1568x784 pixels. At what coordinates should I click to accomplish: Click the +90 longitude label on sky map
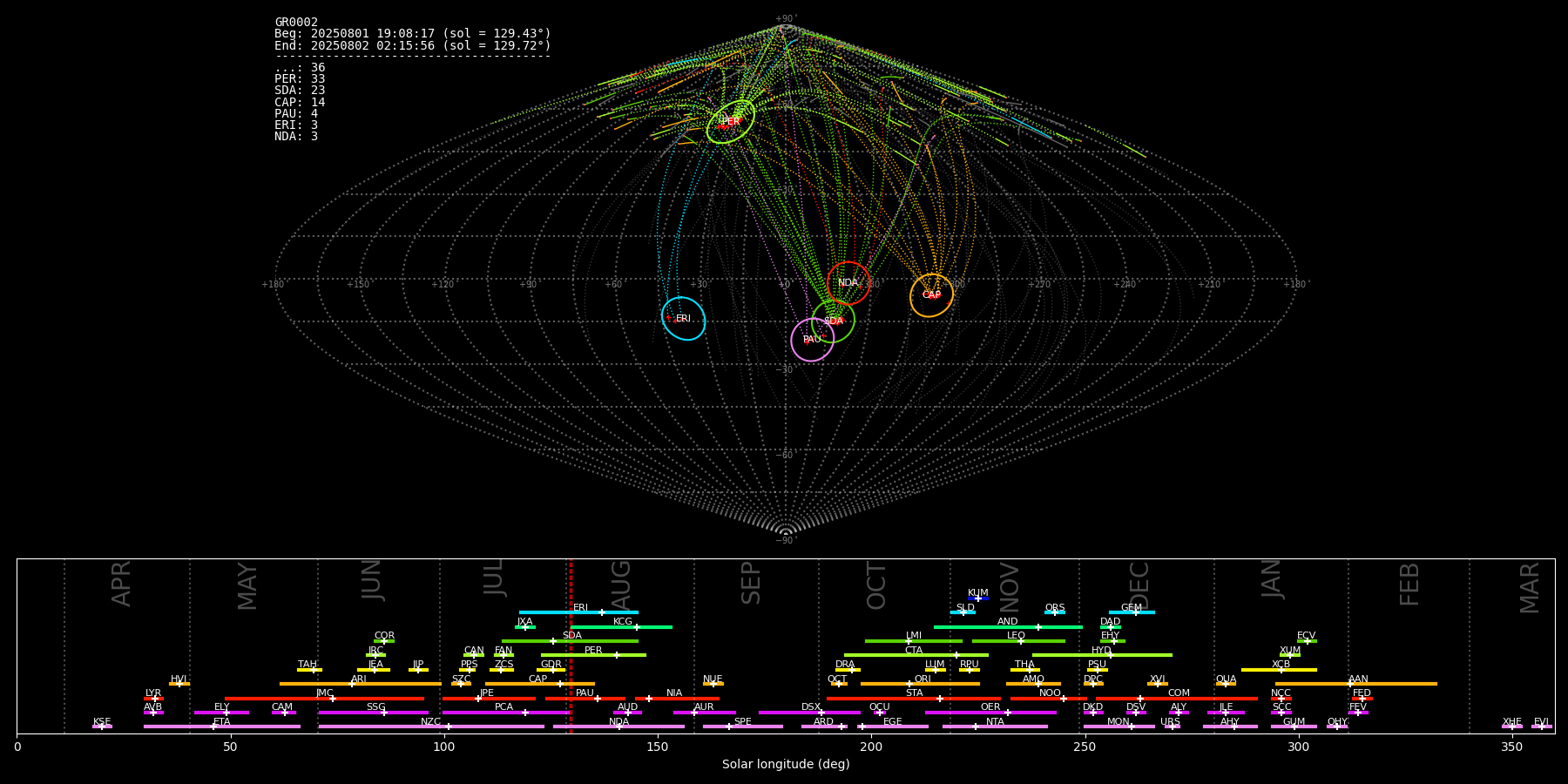click(x=528, y=284)
